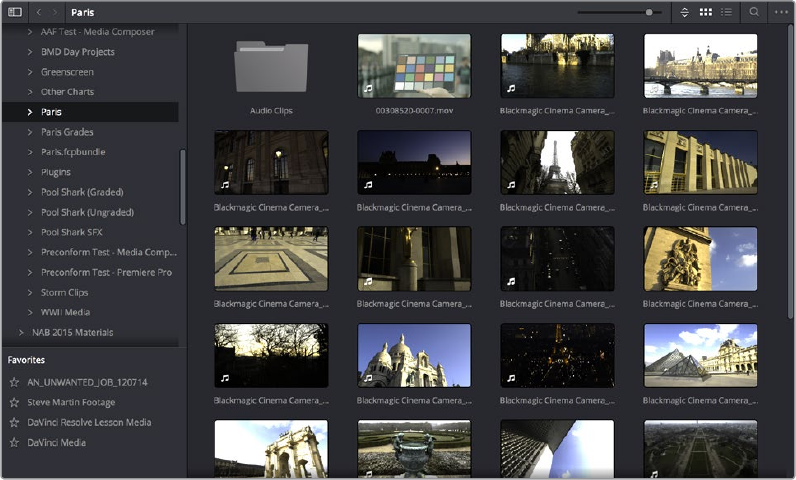Expand the Greenscreen folder chevron

pos(29,72)
